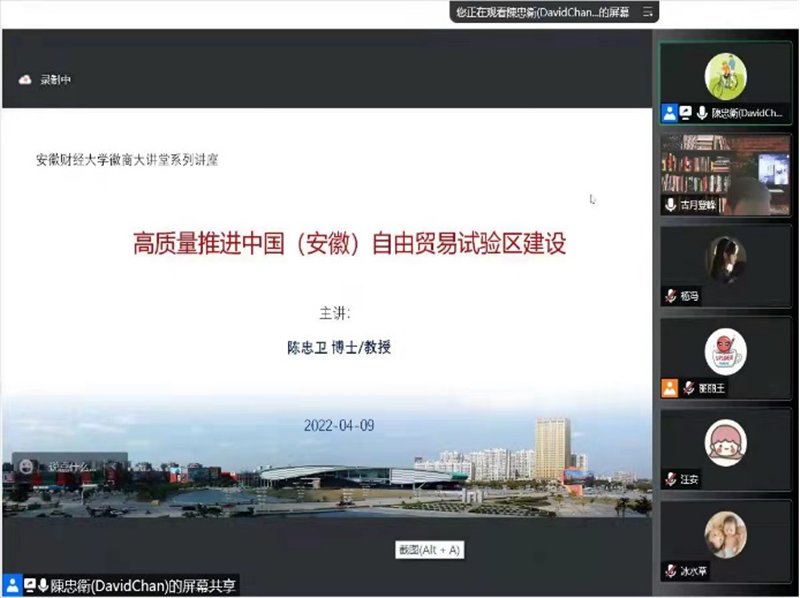
Task: Click the microphone icon in the bottom share bar
Action: click(x=43, y=585)
